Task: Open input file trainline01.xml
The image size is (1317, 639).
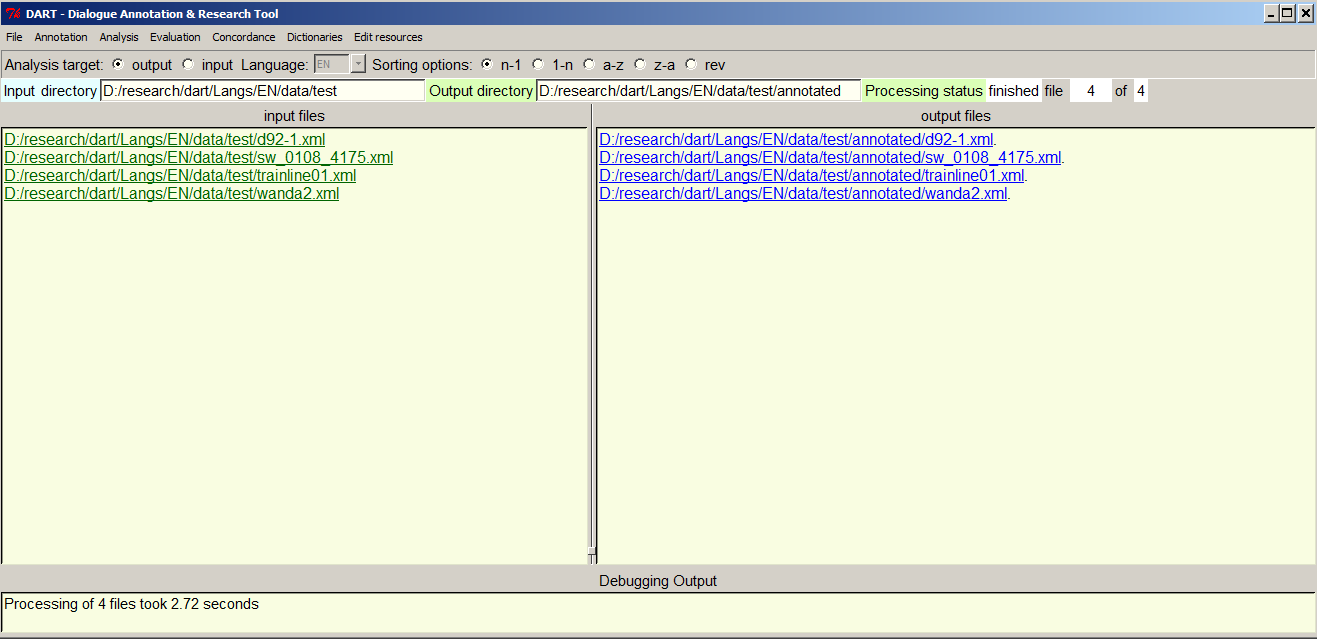Action: click(x=180, y=176)
